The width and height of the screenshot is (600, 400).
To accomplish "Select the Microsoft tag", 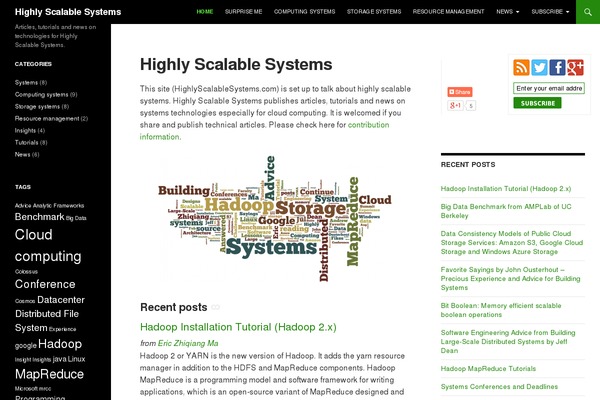I will click(x=26, y=389).
